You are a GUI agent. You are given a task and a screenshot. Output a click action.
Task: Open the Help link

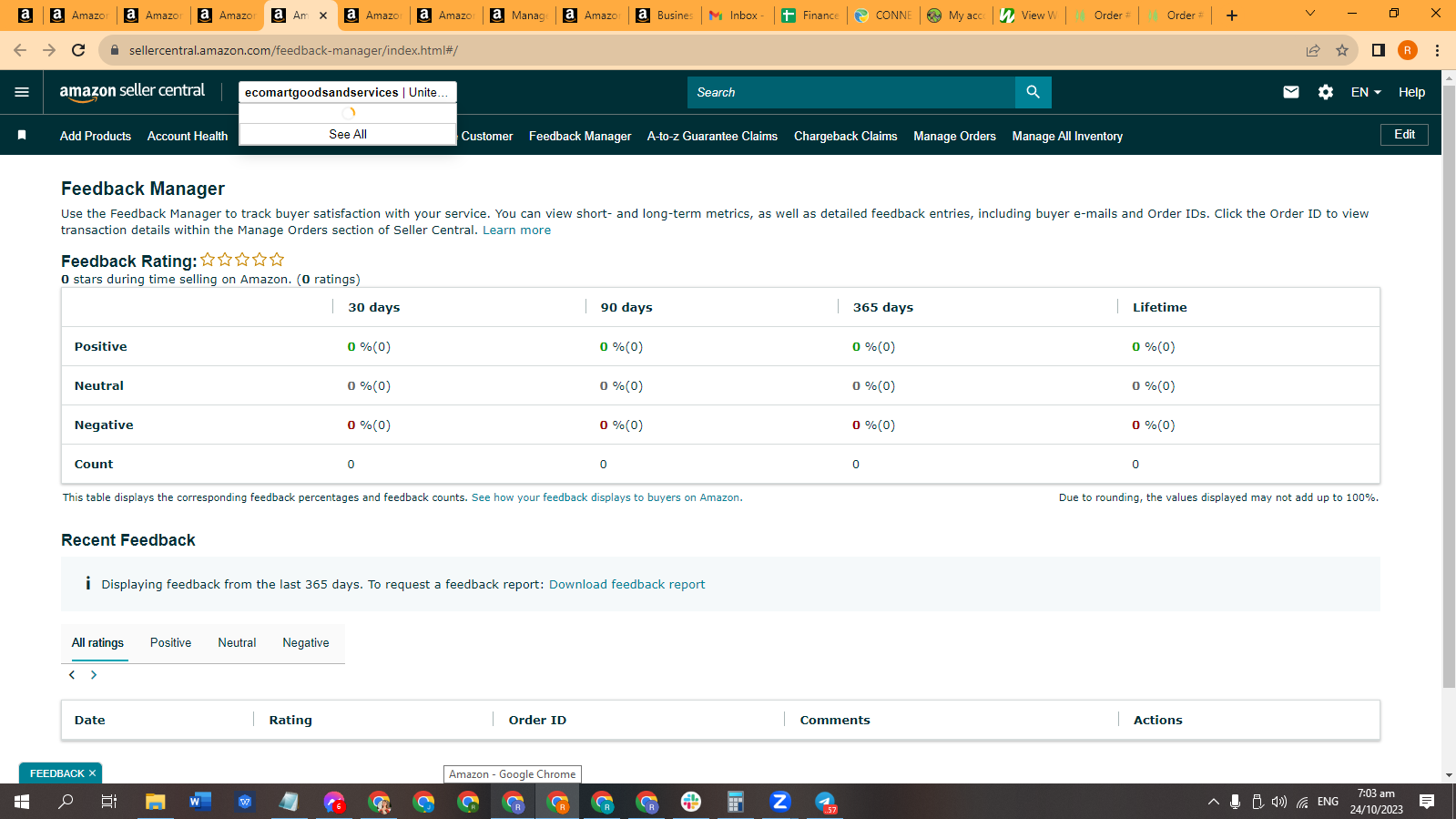(1411, 92)
